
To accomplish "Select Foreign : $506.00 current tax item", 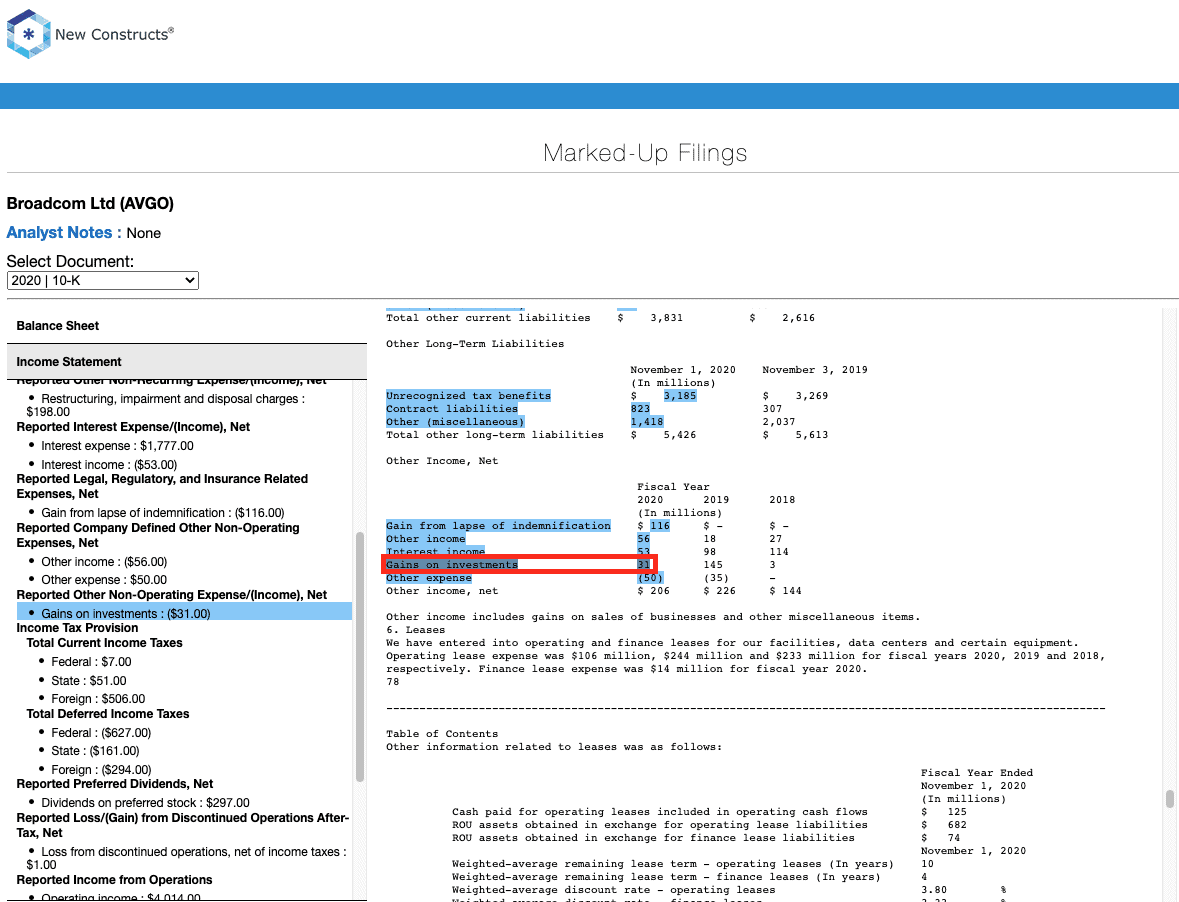I will [98, 698].
